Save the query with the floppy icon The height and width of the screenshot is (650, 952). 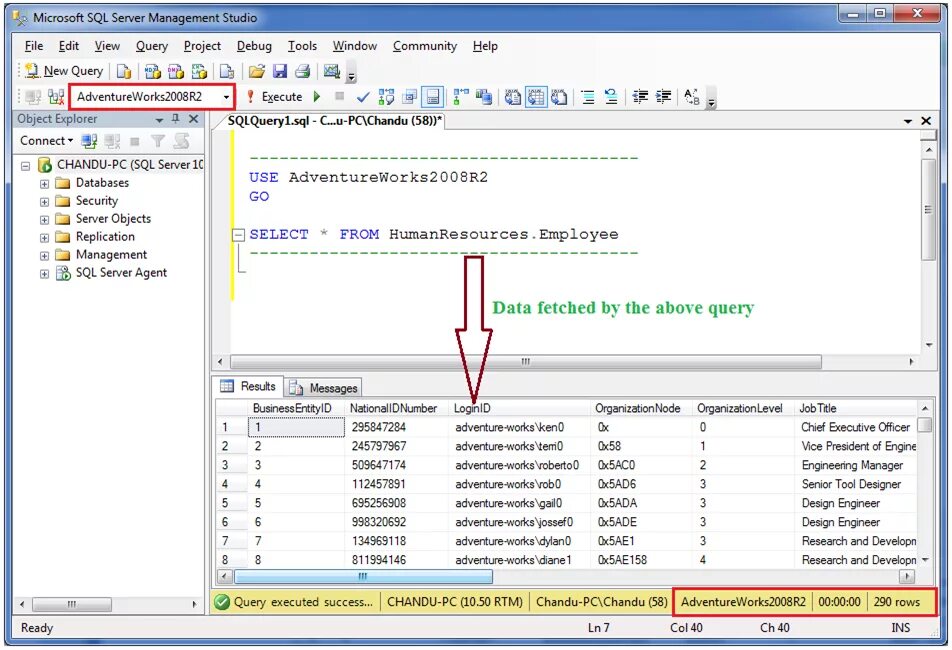coord(280,72)
